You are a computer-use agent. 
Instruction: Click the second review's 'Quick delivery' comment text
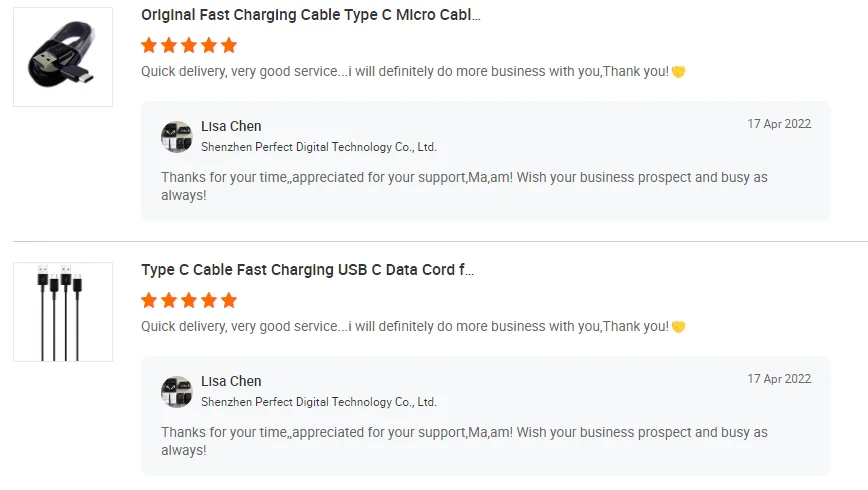click(x=404, y=327)
